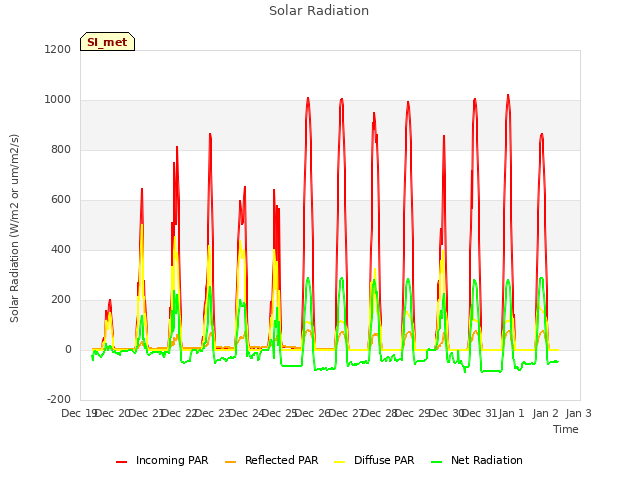Click the Jan 1 x-axis label
640x480 pixels.
click(511, 413)
